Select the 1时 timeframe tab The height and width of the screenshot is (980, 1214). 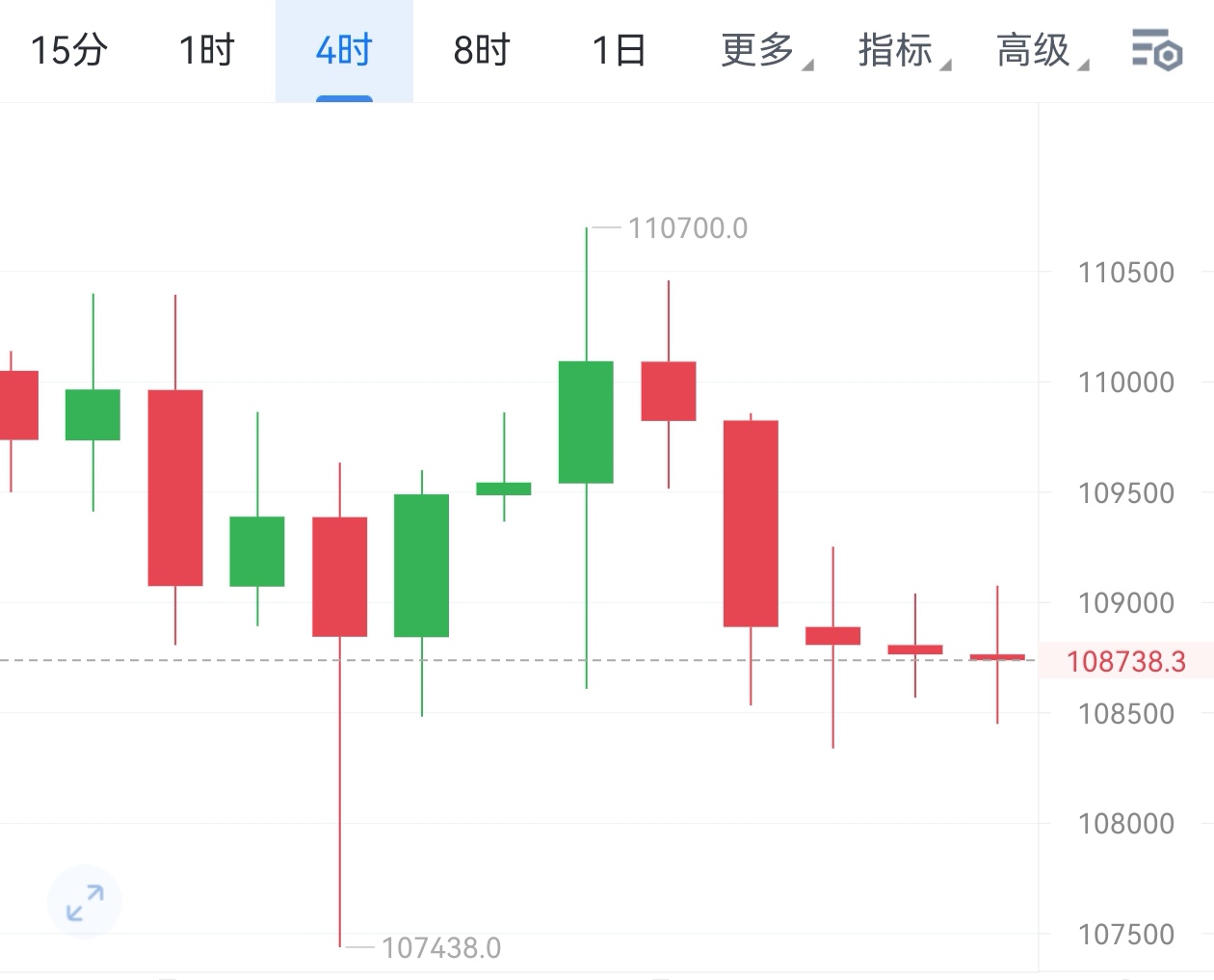click(206, 50)
